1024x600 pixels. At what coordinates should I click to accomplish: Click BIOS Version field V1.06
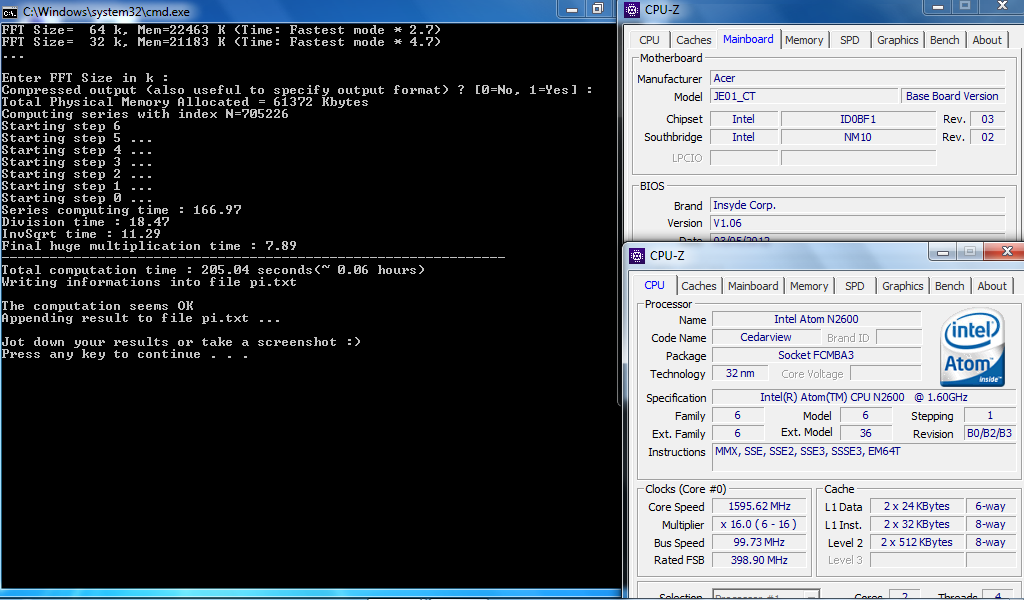click(857, 223)
